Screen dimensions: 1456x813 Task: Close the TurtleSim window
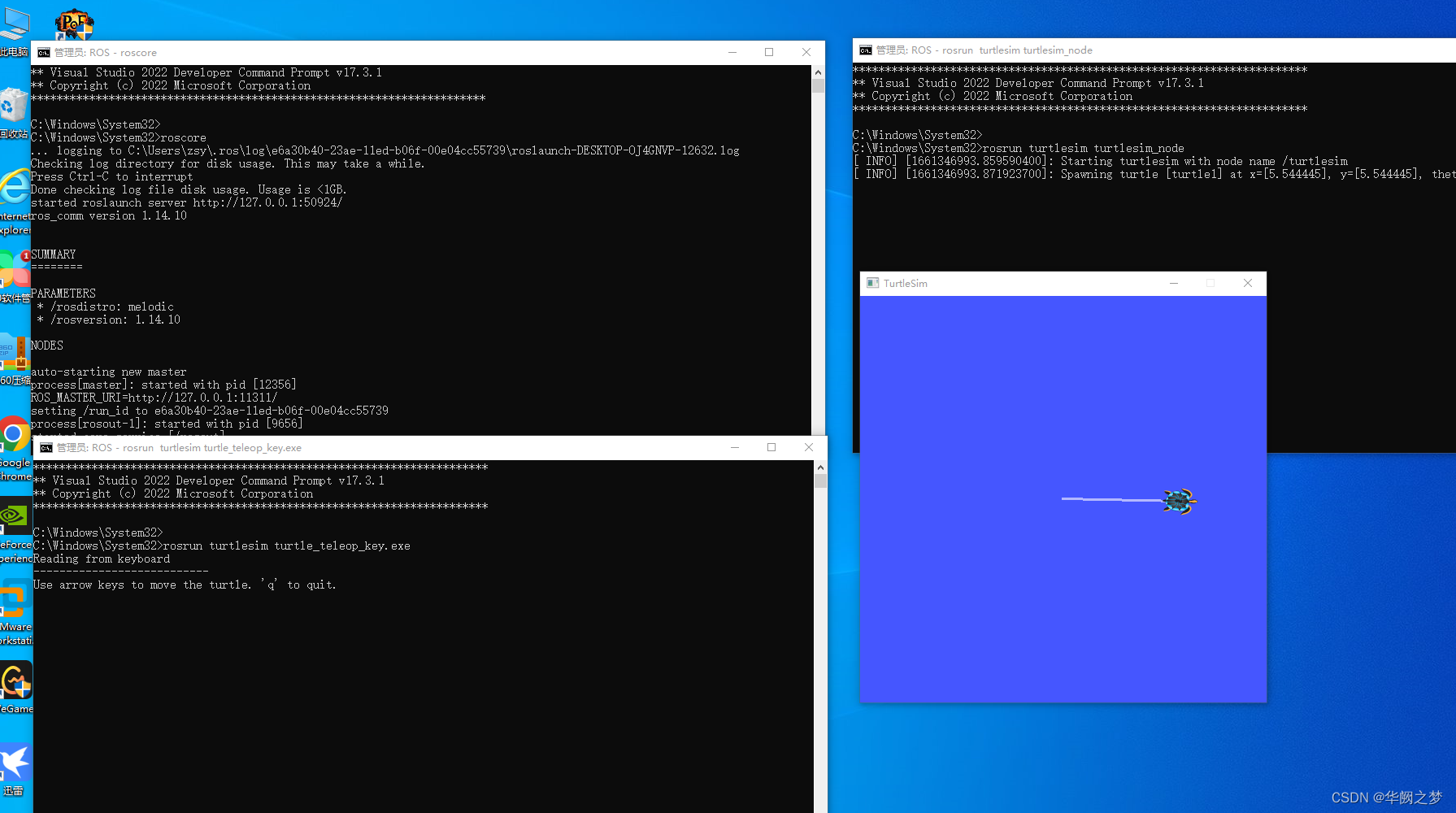coord(1248,283)
